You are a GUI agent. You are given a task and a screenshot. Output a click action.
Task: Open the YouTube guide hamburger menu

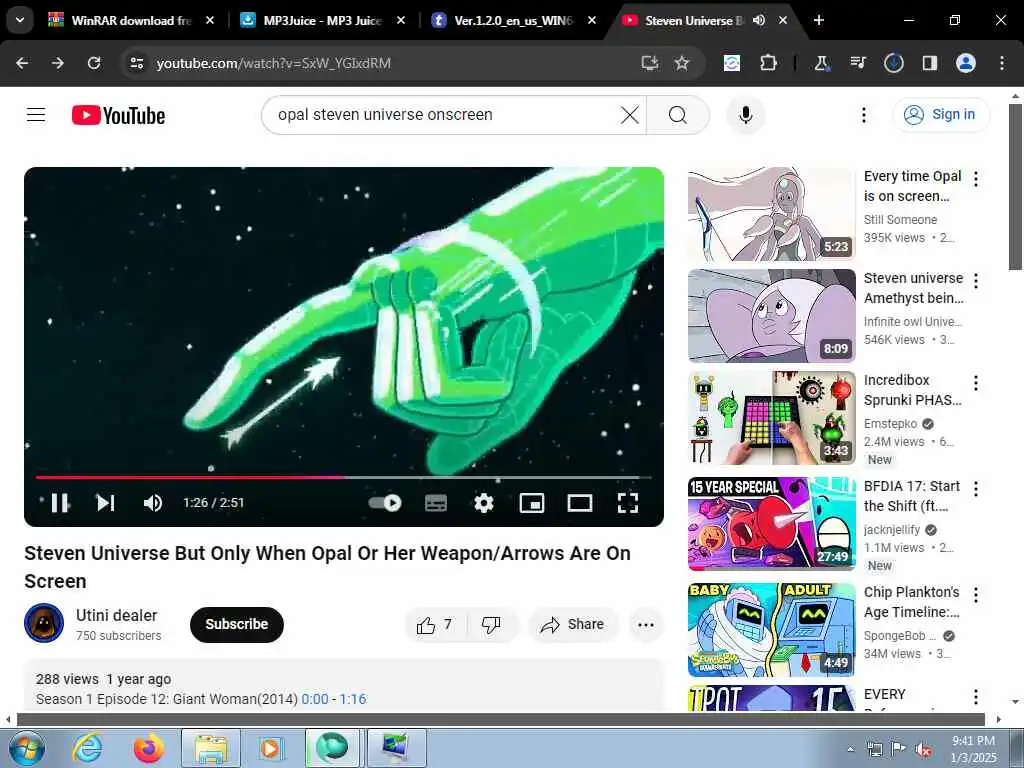pyautogui.click(x=36, y=115)
